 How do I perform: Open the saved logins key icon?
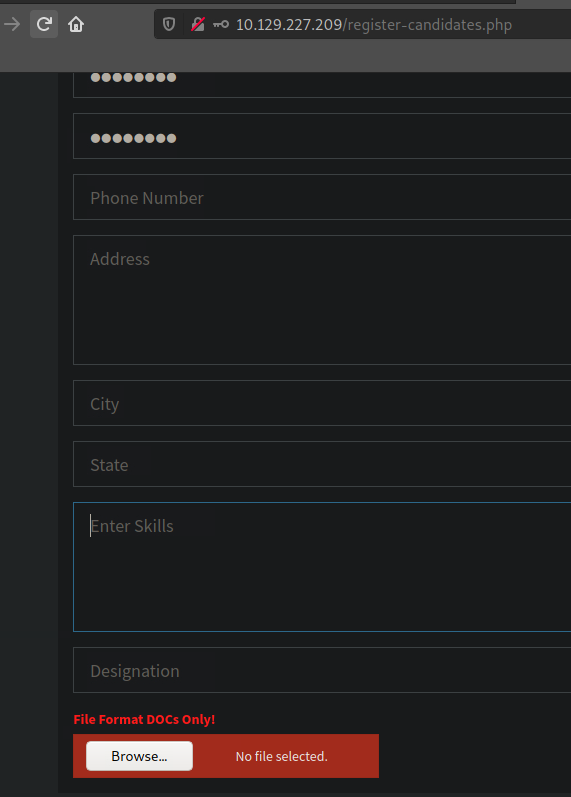(x=221, y=24)
